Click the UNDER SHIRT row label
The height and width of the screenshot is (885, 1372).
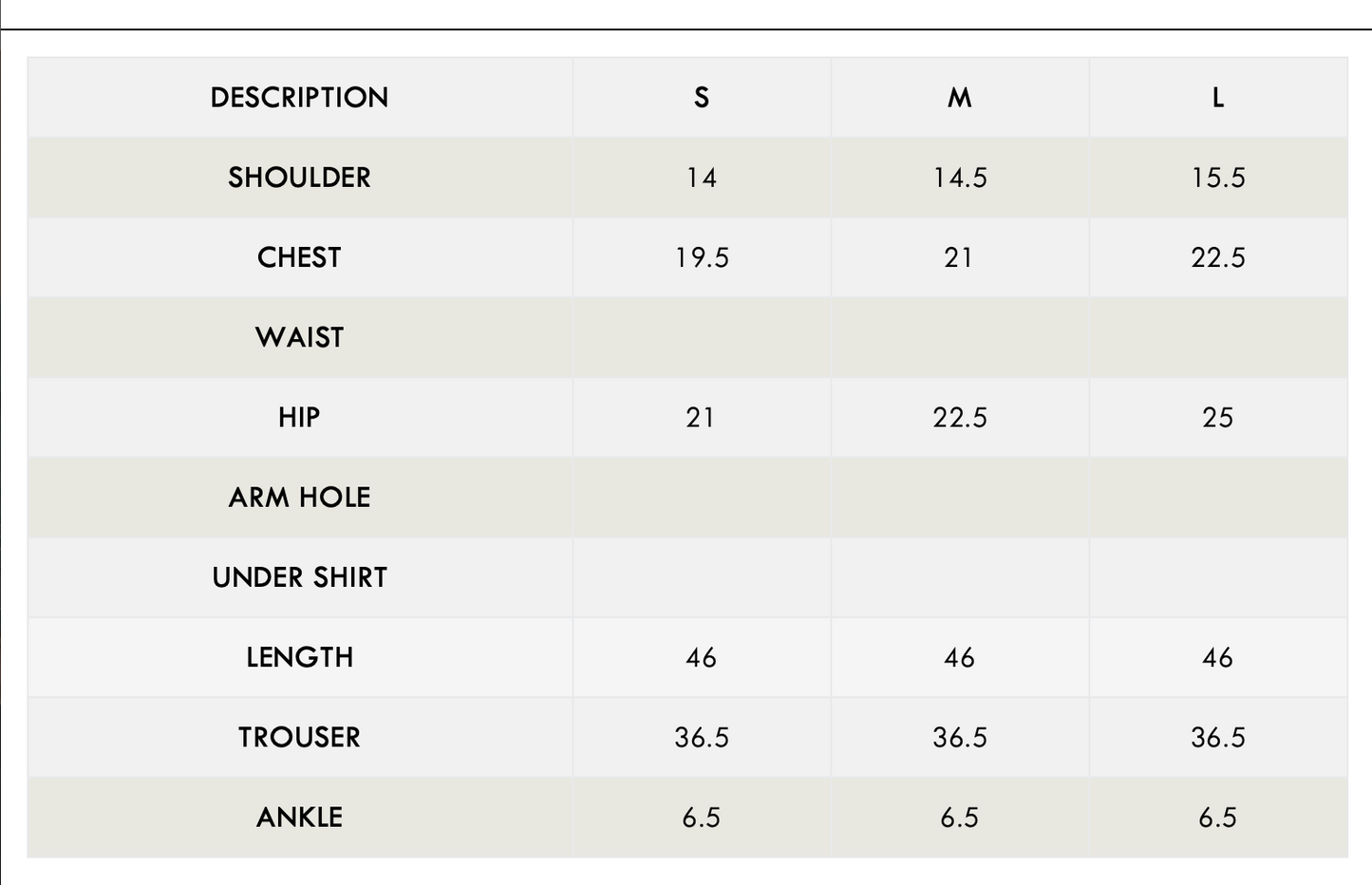[300, 577]
